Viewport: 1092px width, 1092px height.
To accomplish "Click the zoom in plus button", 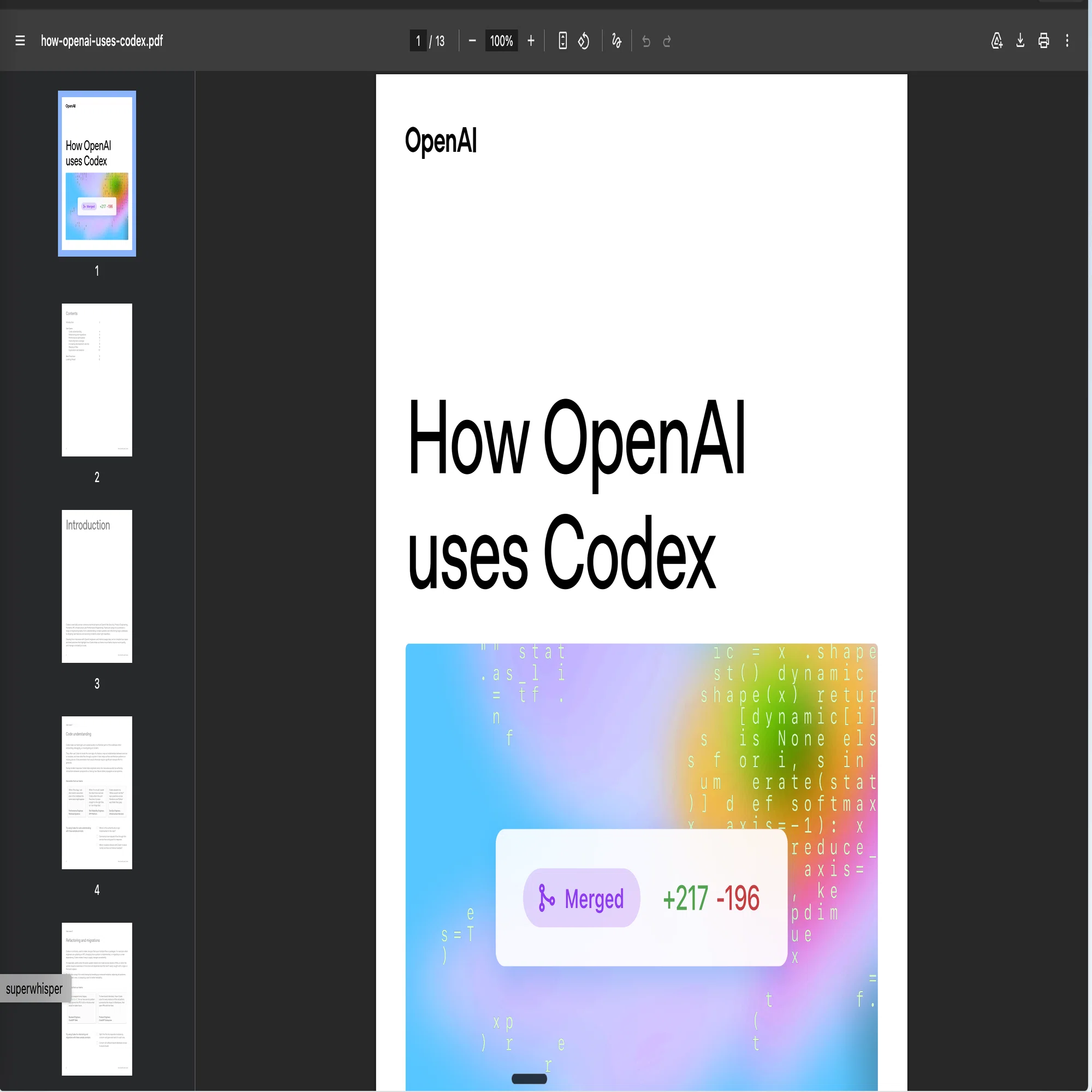I will point(531,41).
